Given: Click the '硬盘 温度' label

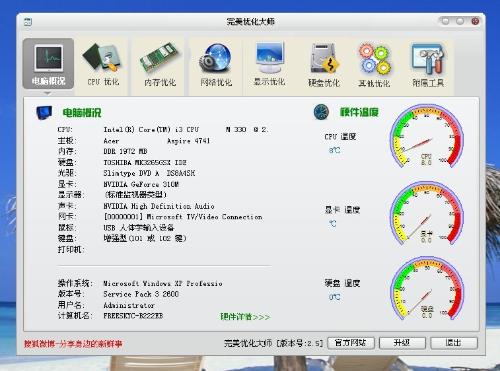Looking at the screenshot, I should coord(342,283).
